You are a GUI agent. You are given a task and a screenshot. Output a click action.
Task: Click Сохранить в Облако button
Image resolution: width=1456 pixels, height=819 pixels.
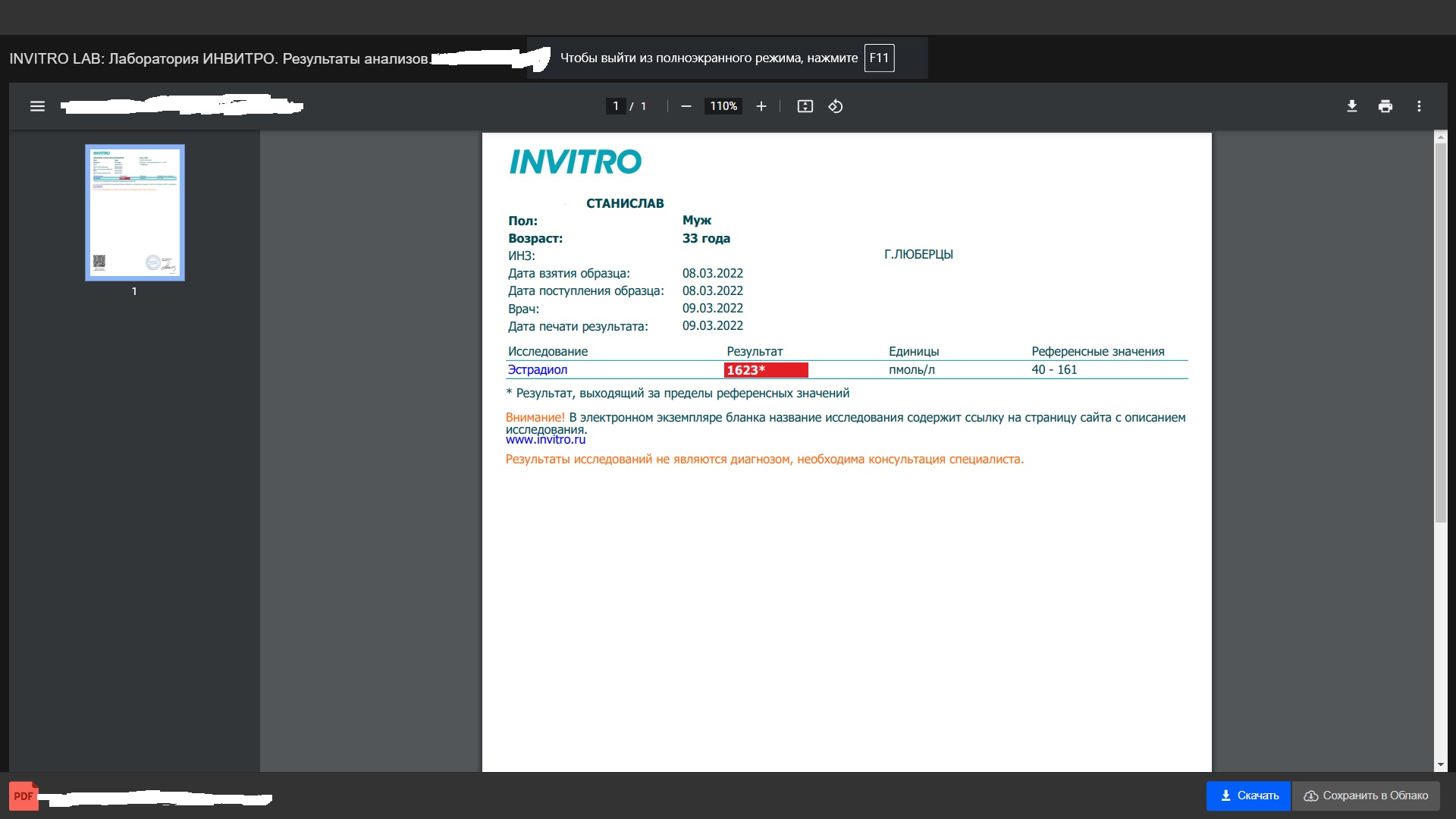point(1366,795)
